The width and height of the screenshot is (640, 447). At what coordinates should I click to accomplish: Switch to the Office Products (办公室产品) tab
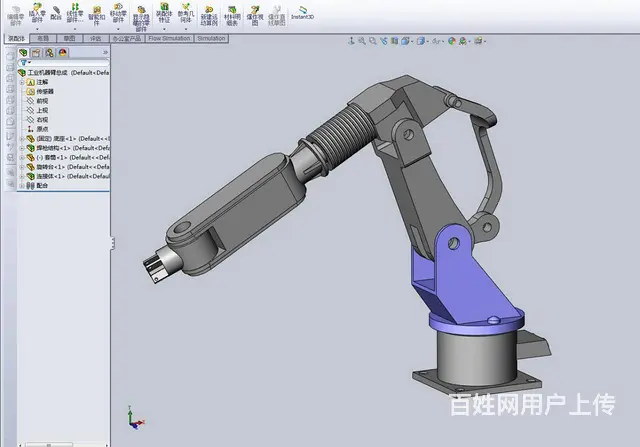pos(127,38)
